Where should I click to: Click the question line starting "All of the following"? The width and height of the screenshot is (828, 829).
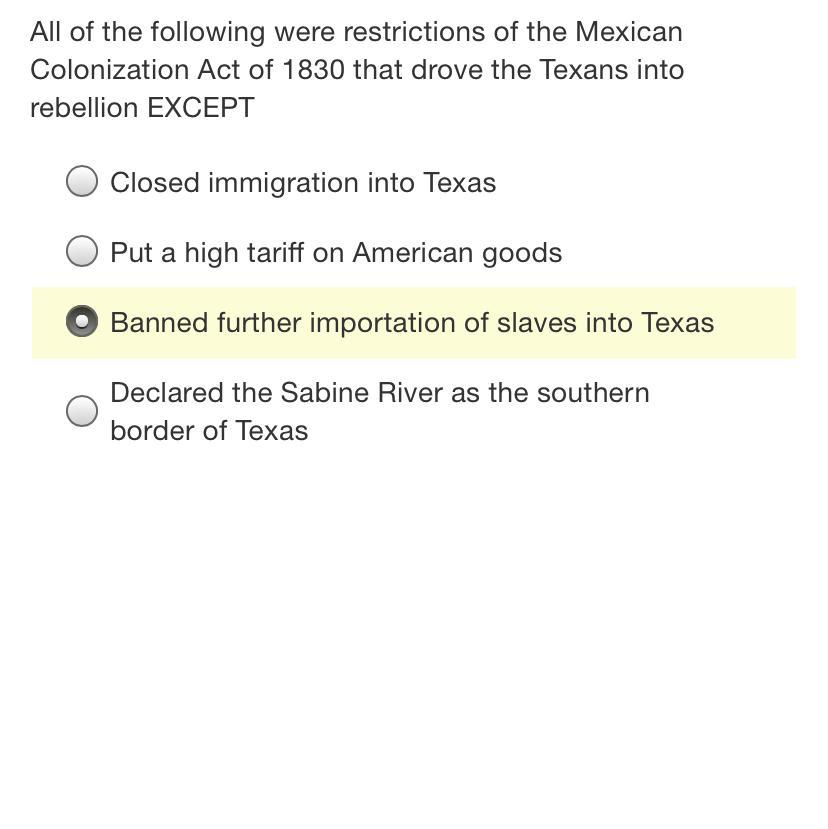coord(355,32)
